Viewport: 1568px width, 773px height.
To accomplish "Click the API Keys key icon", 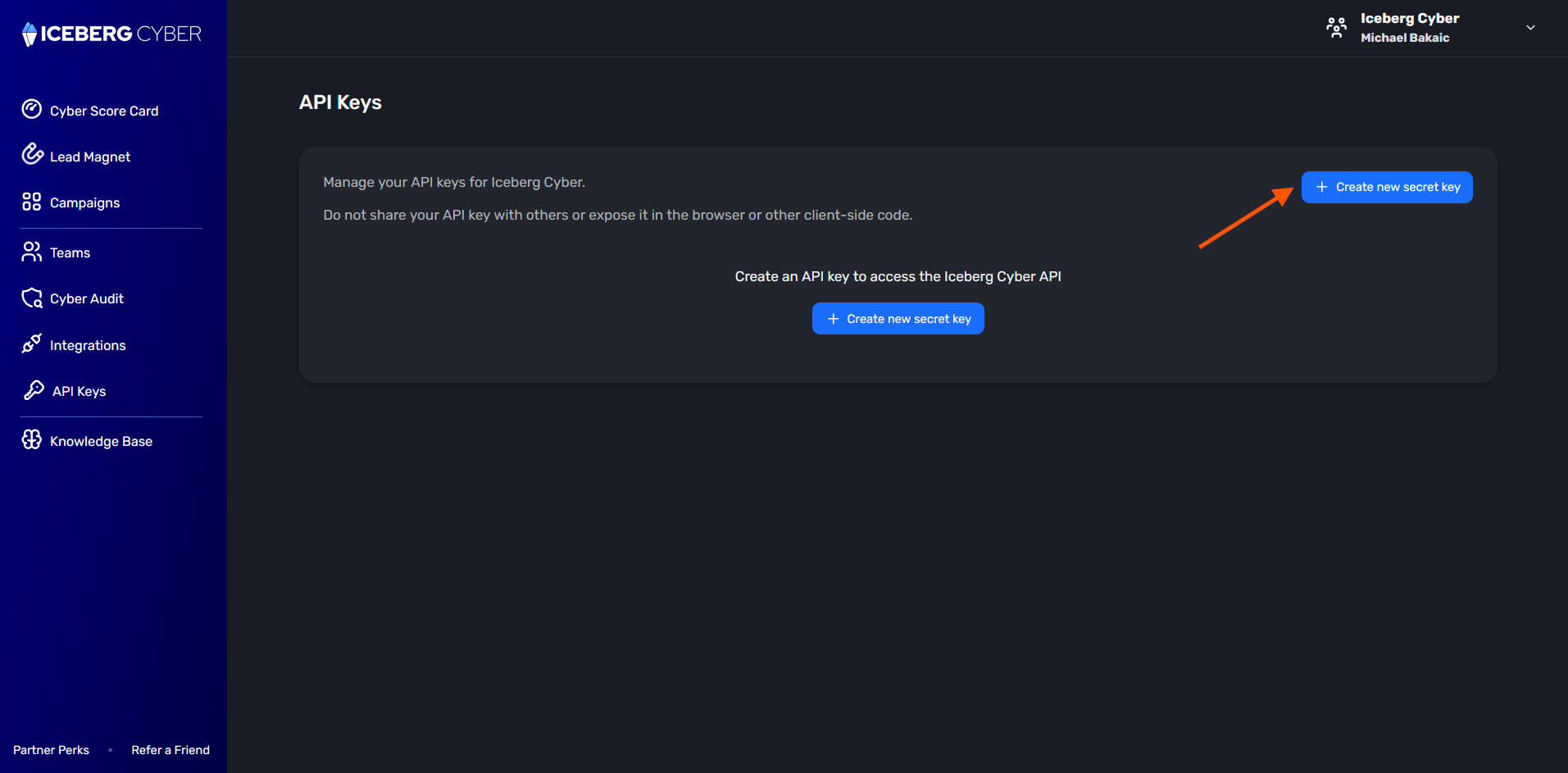I will [x=34, y=390].
